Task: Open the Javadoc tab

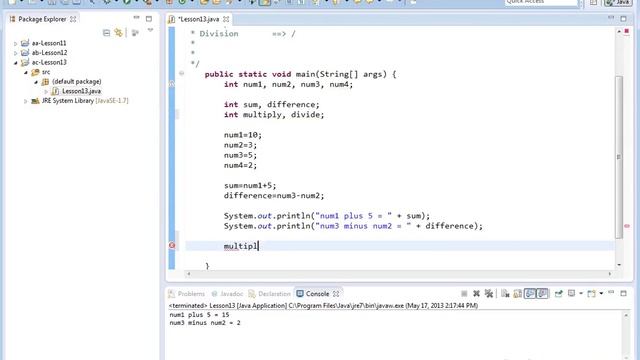Action: click(x=227, y=294)
